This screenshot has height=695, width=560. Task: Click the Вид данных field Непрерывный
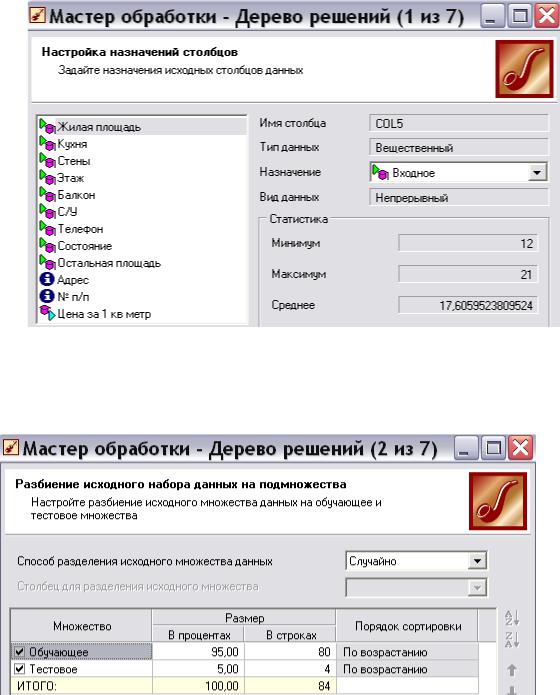458,198
